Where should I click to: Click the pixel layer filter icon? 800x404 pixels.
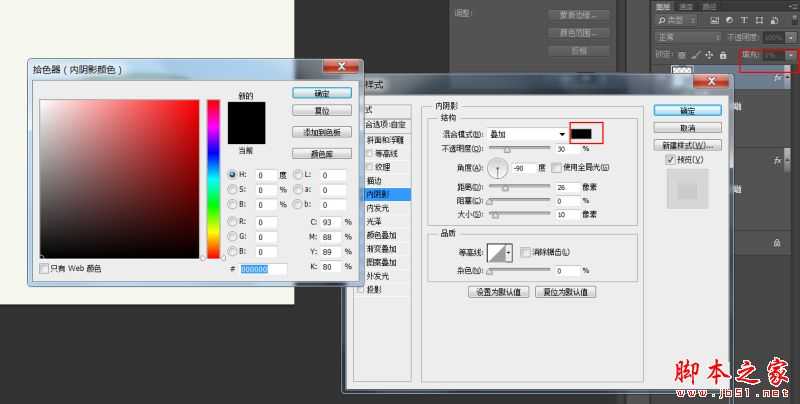coord(713,20)
